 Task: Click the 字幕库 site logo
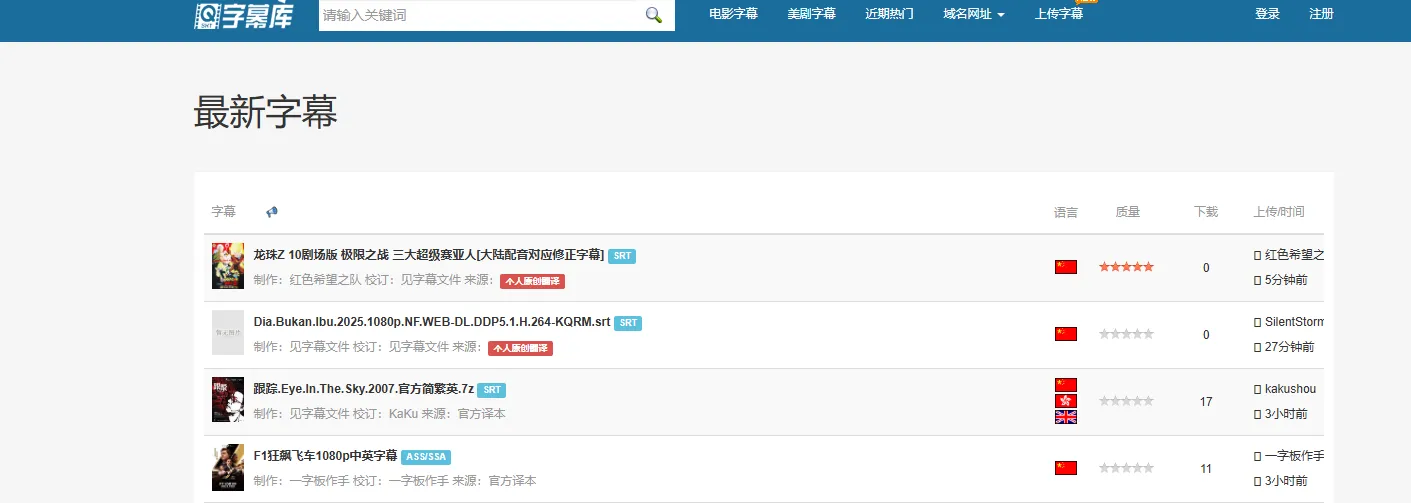point(244,15)
